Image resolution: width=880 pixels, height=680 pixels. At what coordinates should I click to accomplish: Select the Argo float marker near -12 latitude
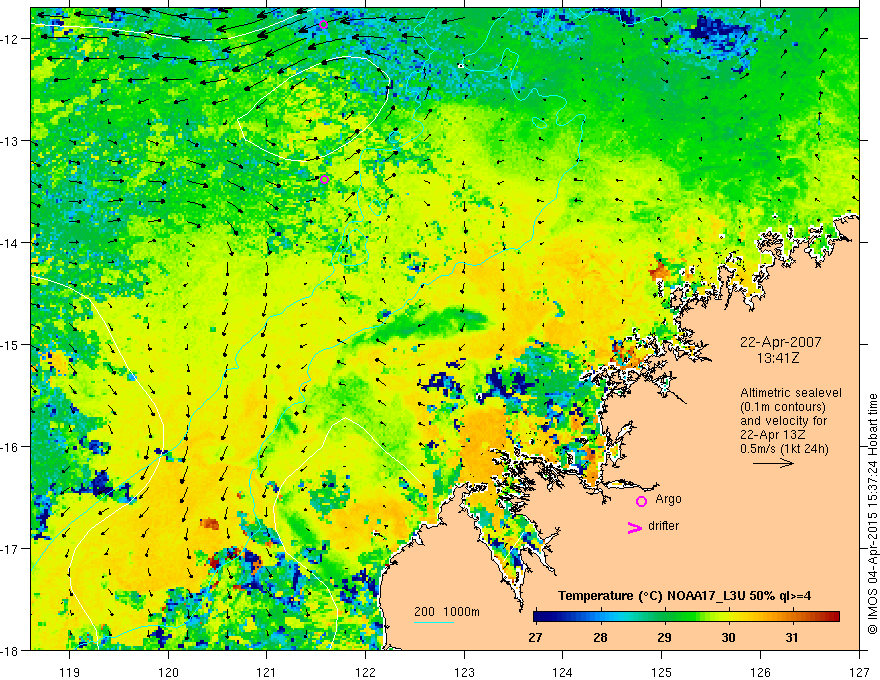[x=323, y=24]
